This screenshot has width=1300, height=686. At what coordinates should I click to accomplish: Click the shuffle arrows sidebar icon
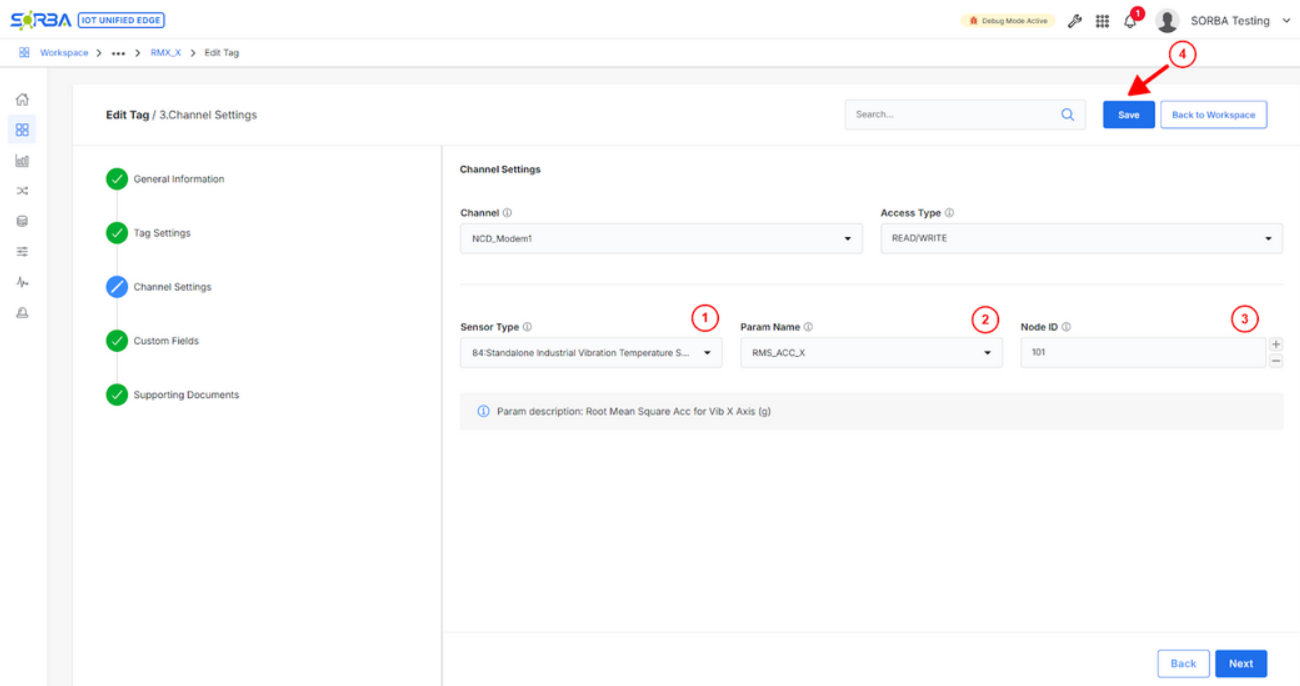pos(22,191)
